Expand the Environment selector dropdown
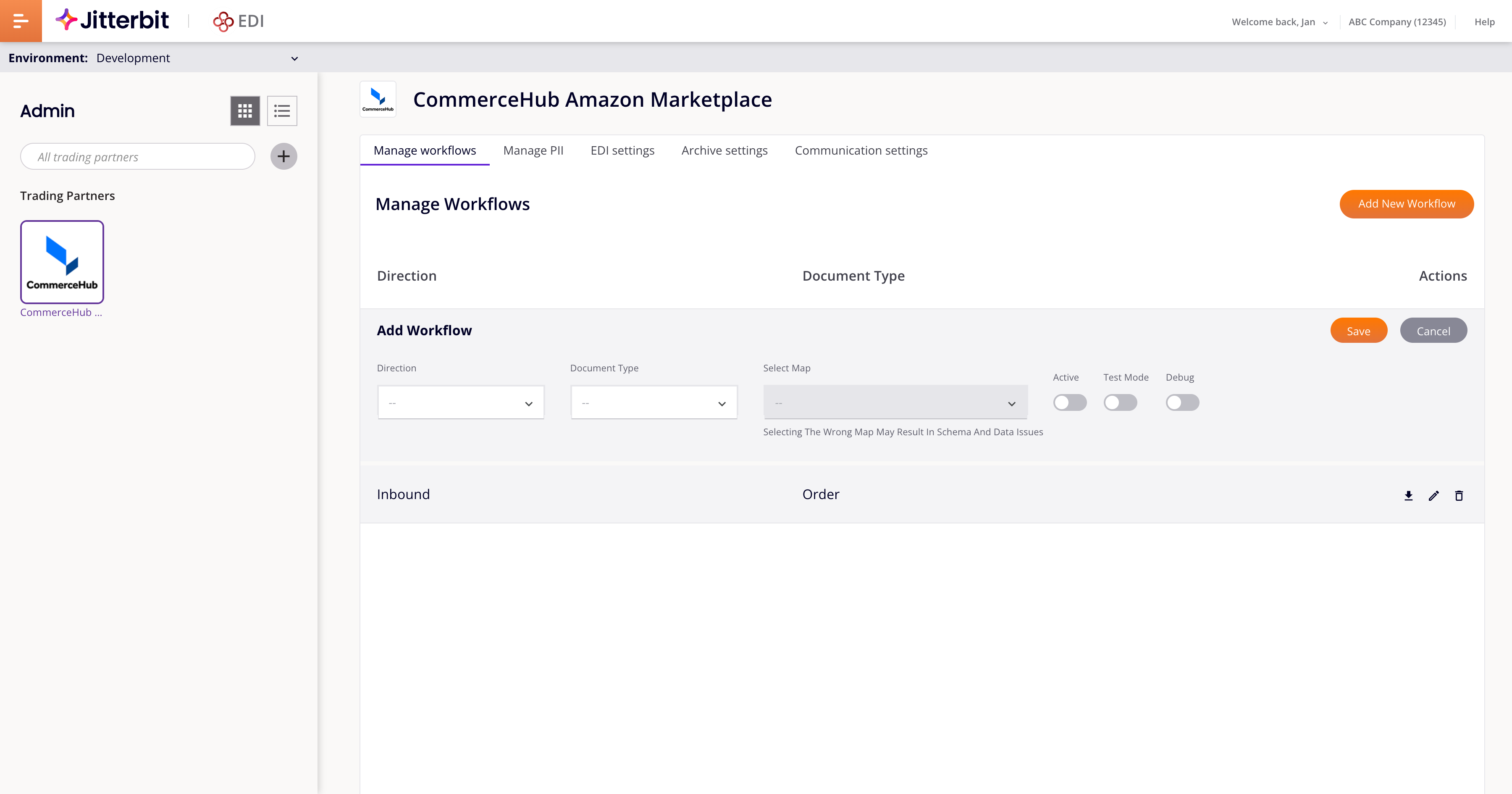This screenshot has width=1512, height=794. (x=294, y=58)
